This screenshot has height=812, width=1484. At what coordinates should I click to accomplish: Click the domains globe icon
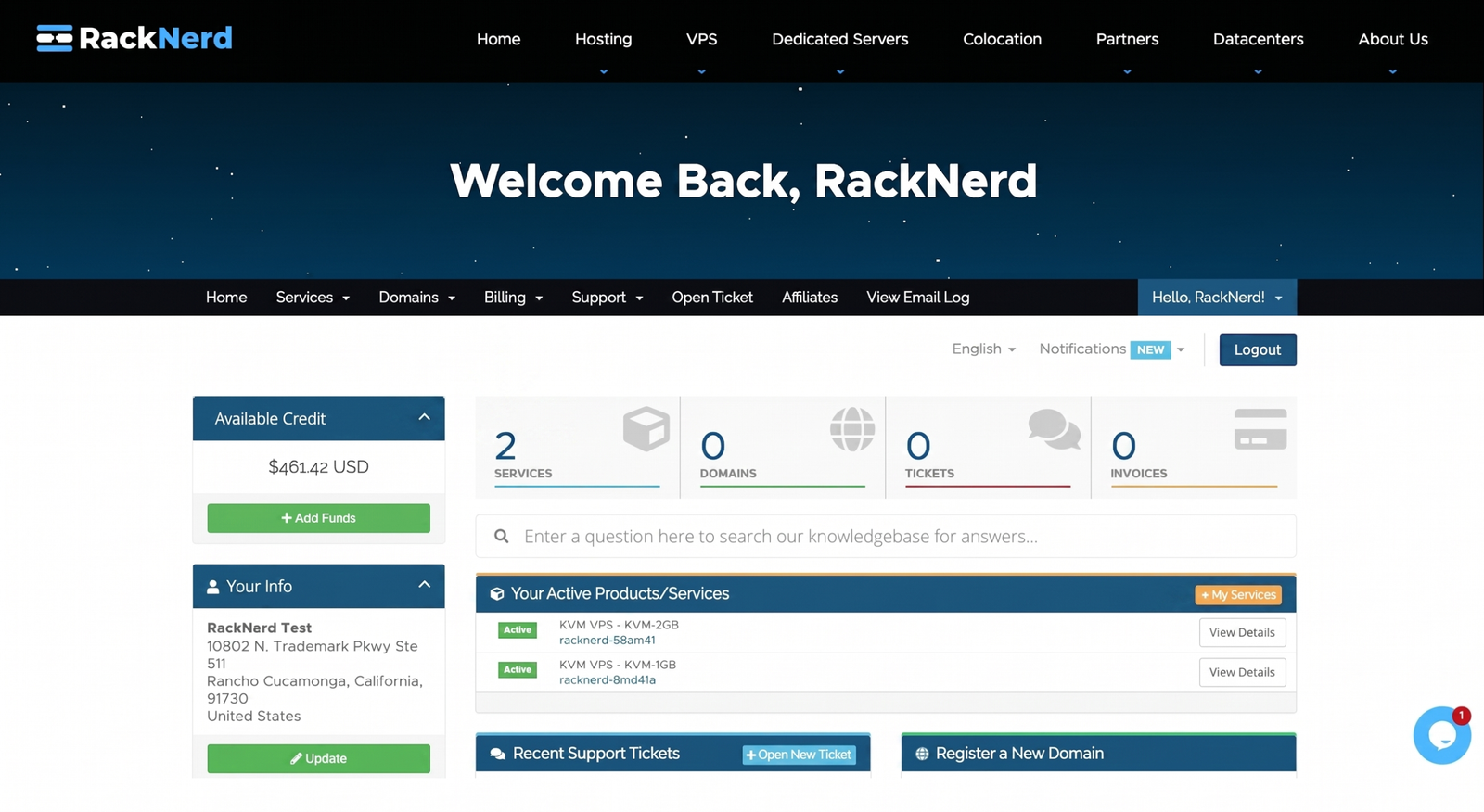(852, 429)
